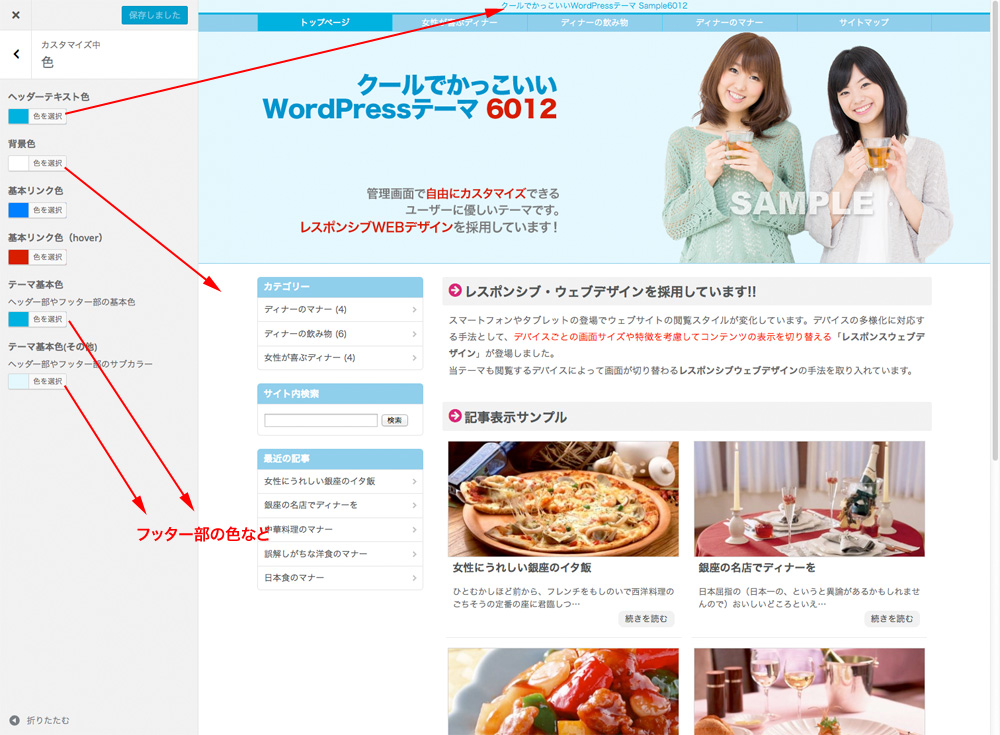Click the 銀座の名店でディナーを title under the table image
1000x735 pixels.
click(756, 567)
